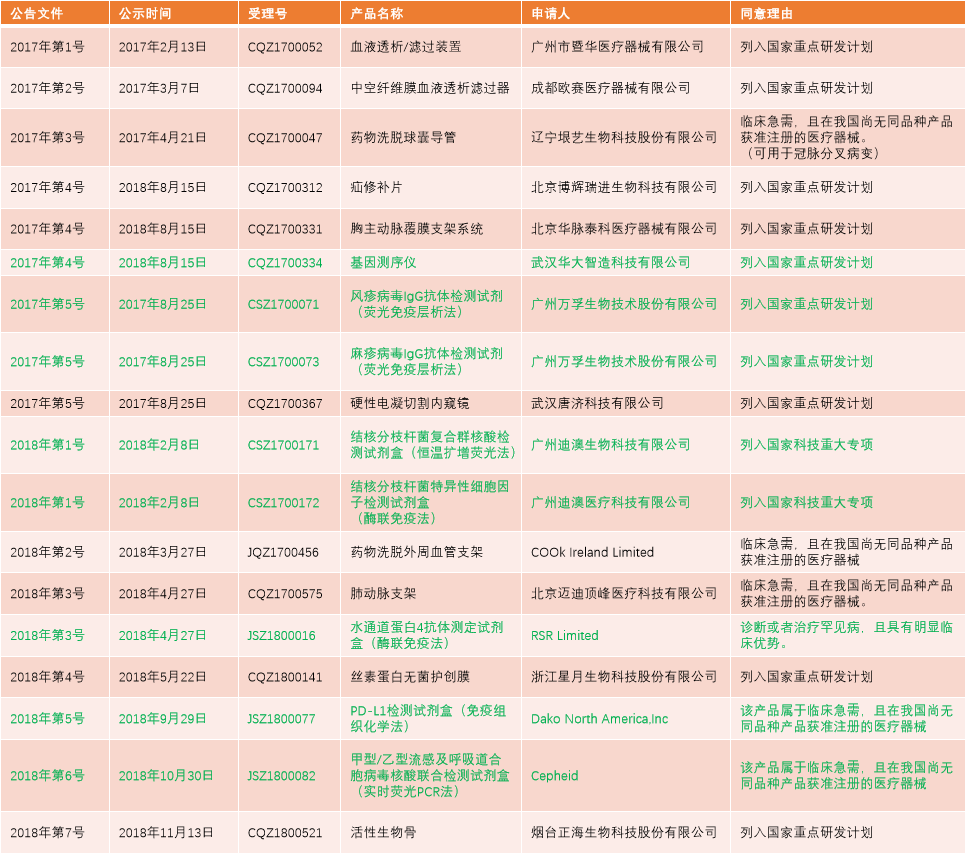Select product 药物洗脱外周血管支架
The image size is (967, 854).
pos(416,552)
